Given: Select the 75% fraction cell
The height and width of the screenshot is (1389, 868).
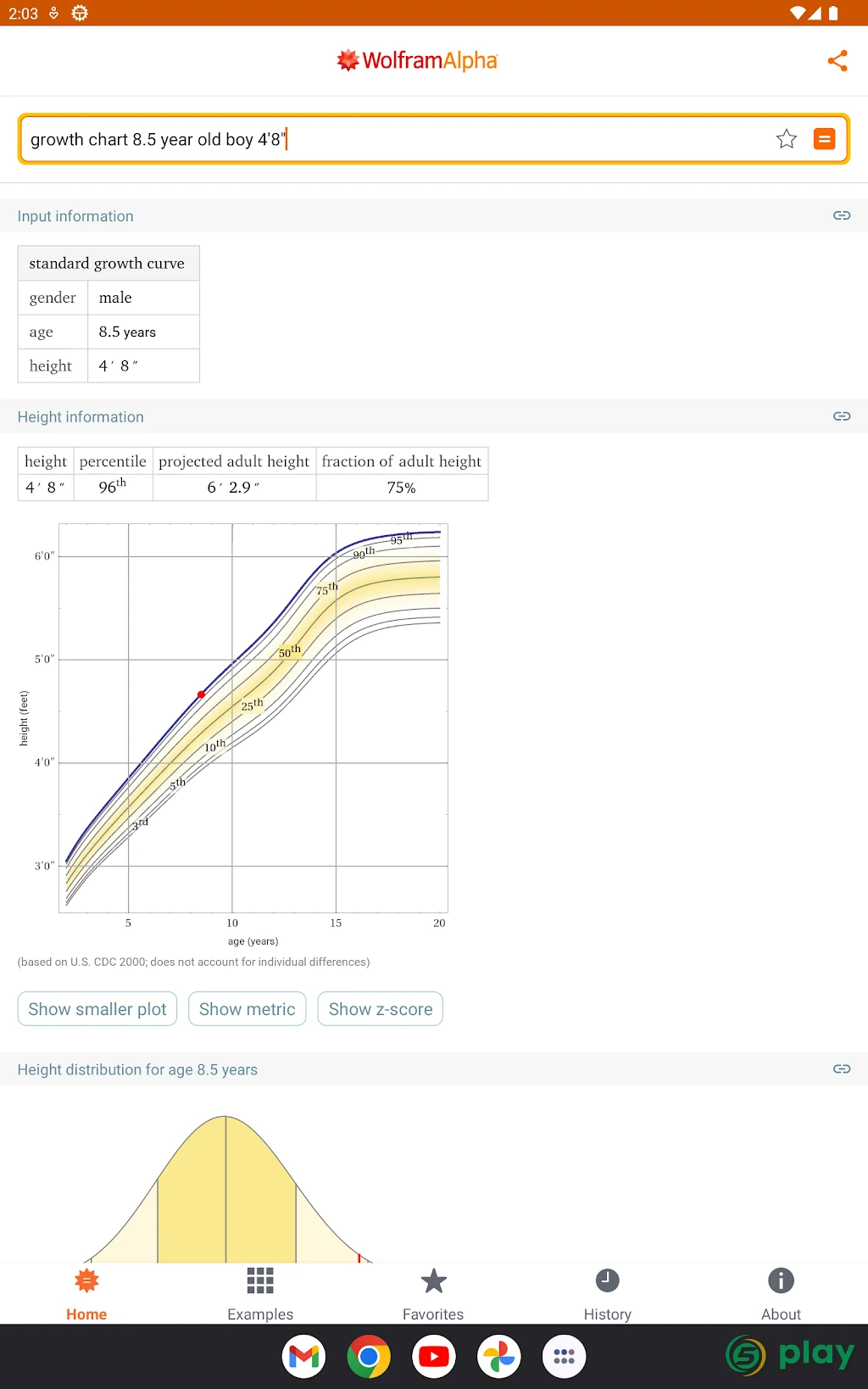Looking at the screenshot, I should [402, 488].
